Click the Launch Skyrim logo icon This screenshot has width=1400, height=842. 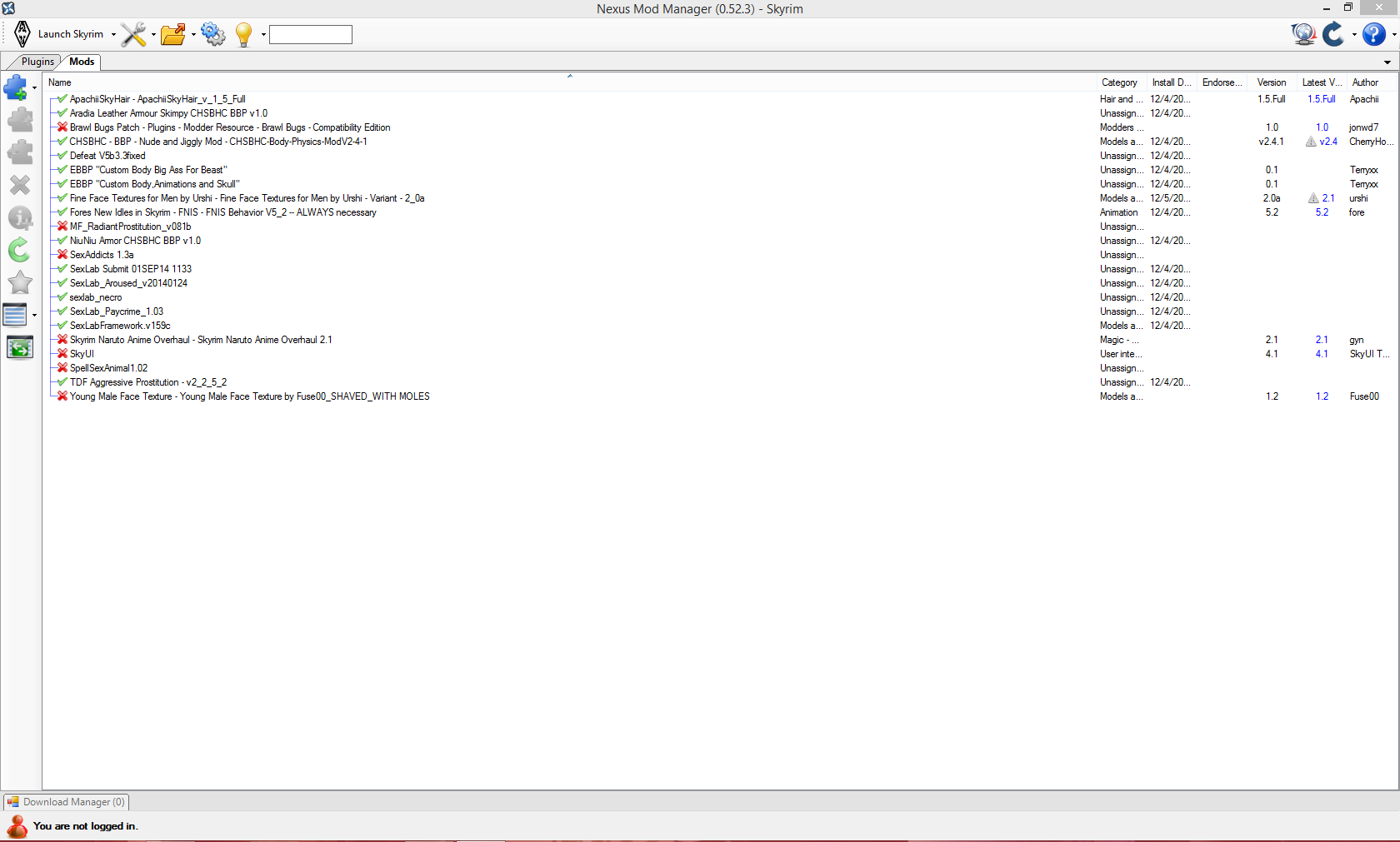pos(22,34)
